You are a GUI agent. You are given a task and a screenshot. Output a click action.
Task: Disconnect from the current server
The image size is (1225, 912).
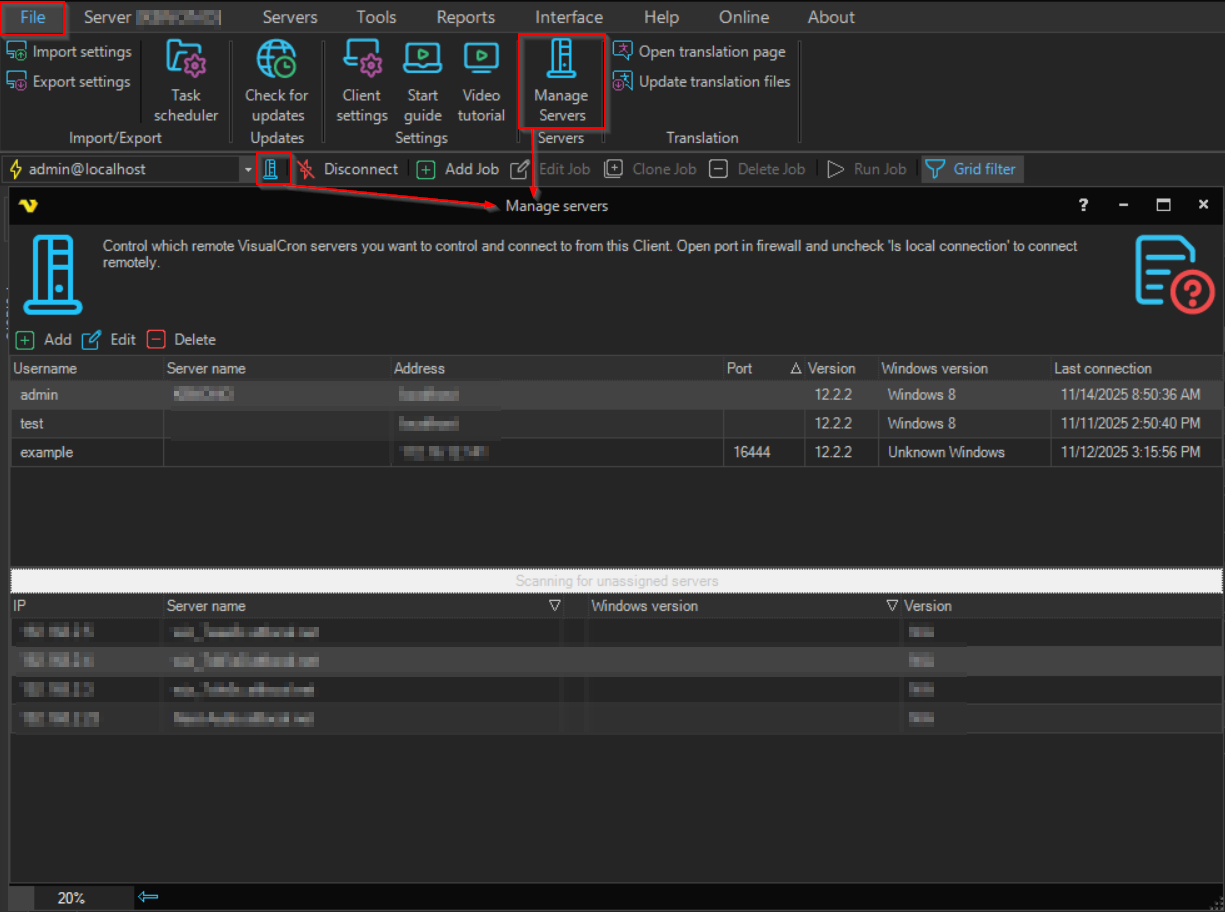[x=348, y=169]
